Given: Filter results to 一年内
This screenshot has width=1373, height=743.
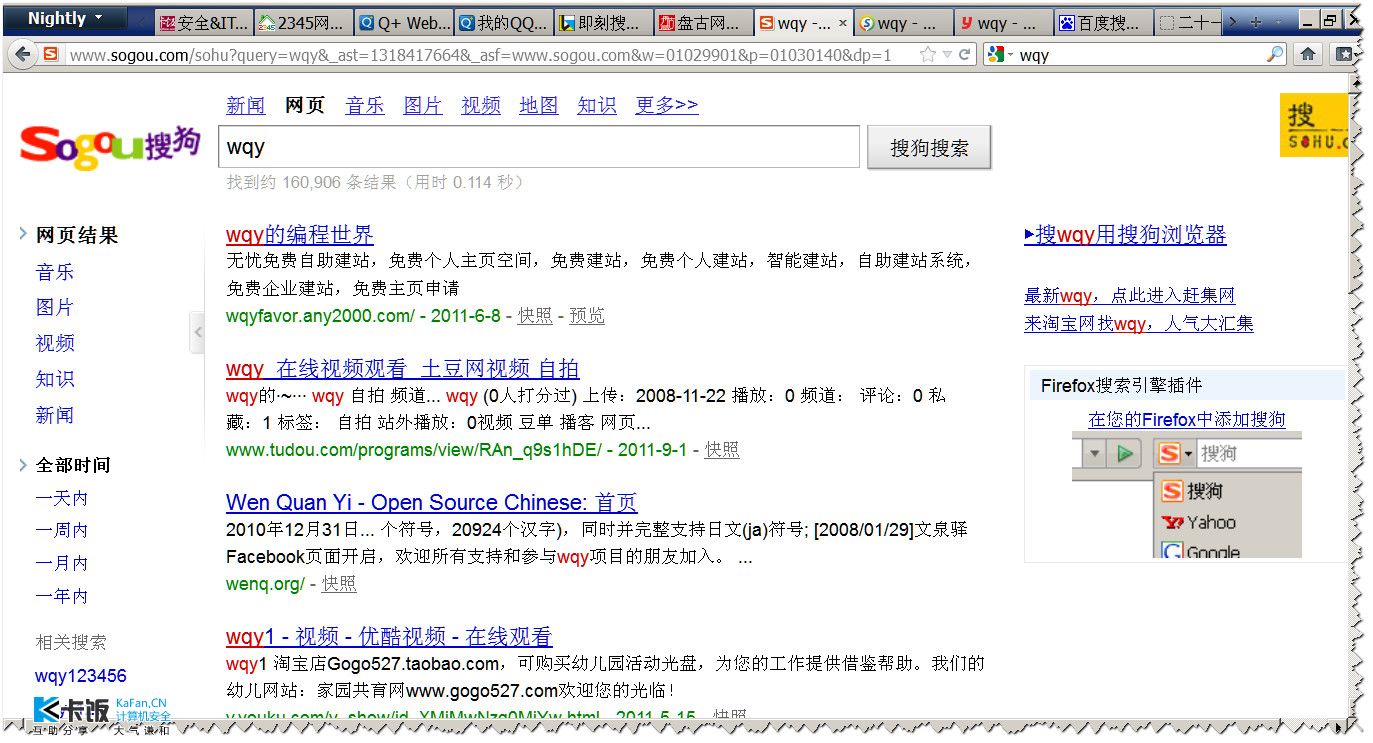Looking at the screenshot, I should click(x=62, y=596).
